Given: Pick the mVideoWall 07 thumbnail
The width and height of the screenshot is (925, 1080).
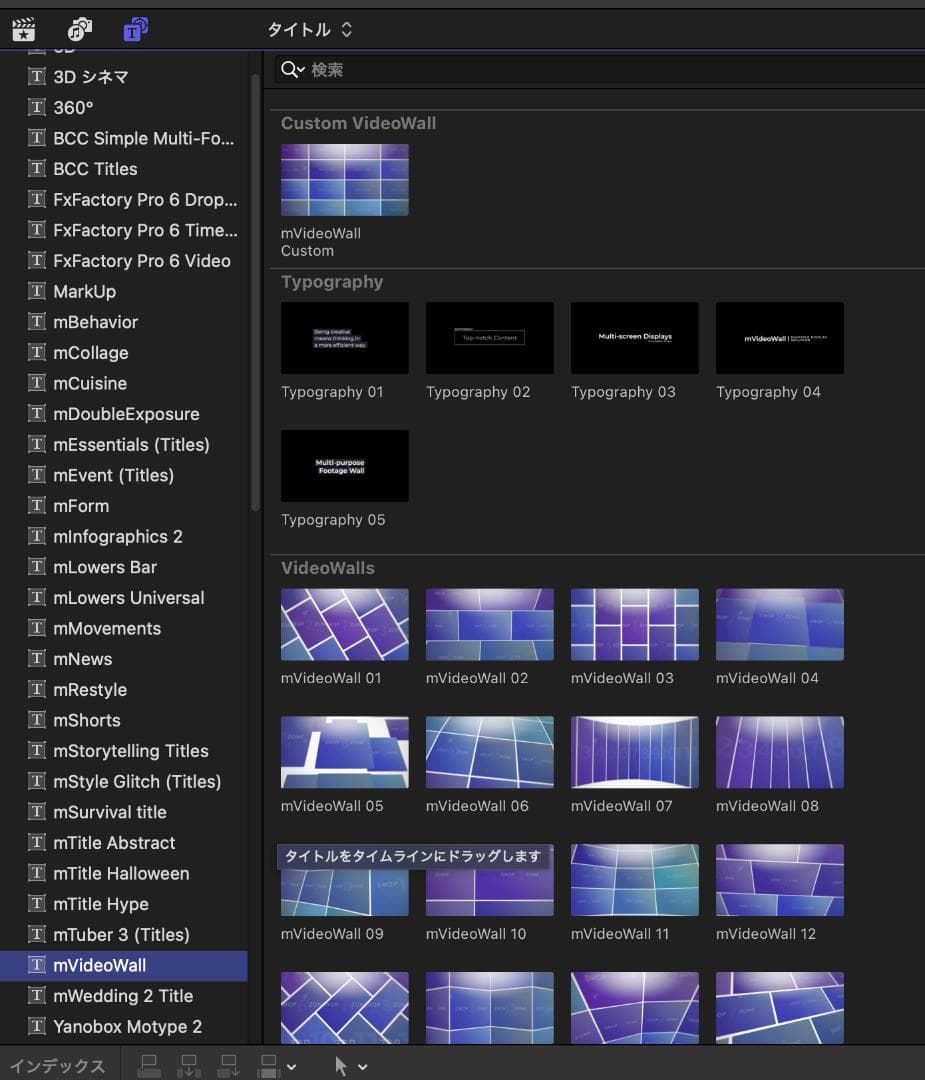Looking at the screenshot, I should tap(634, 752).
